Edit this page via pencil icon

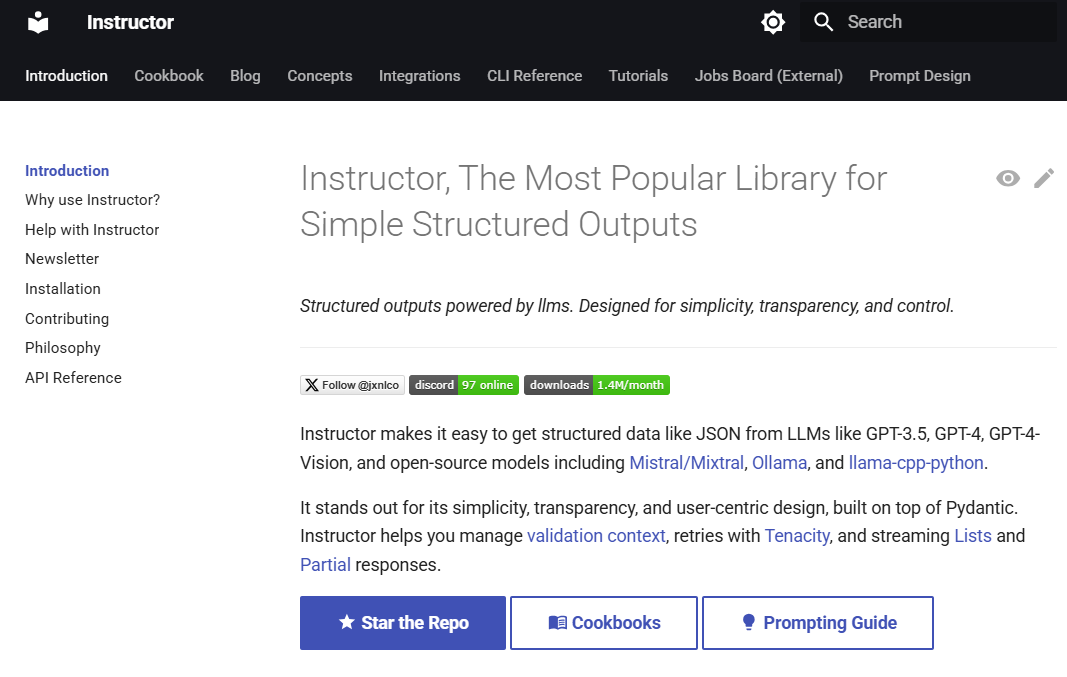point(1044,178)
